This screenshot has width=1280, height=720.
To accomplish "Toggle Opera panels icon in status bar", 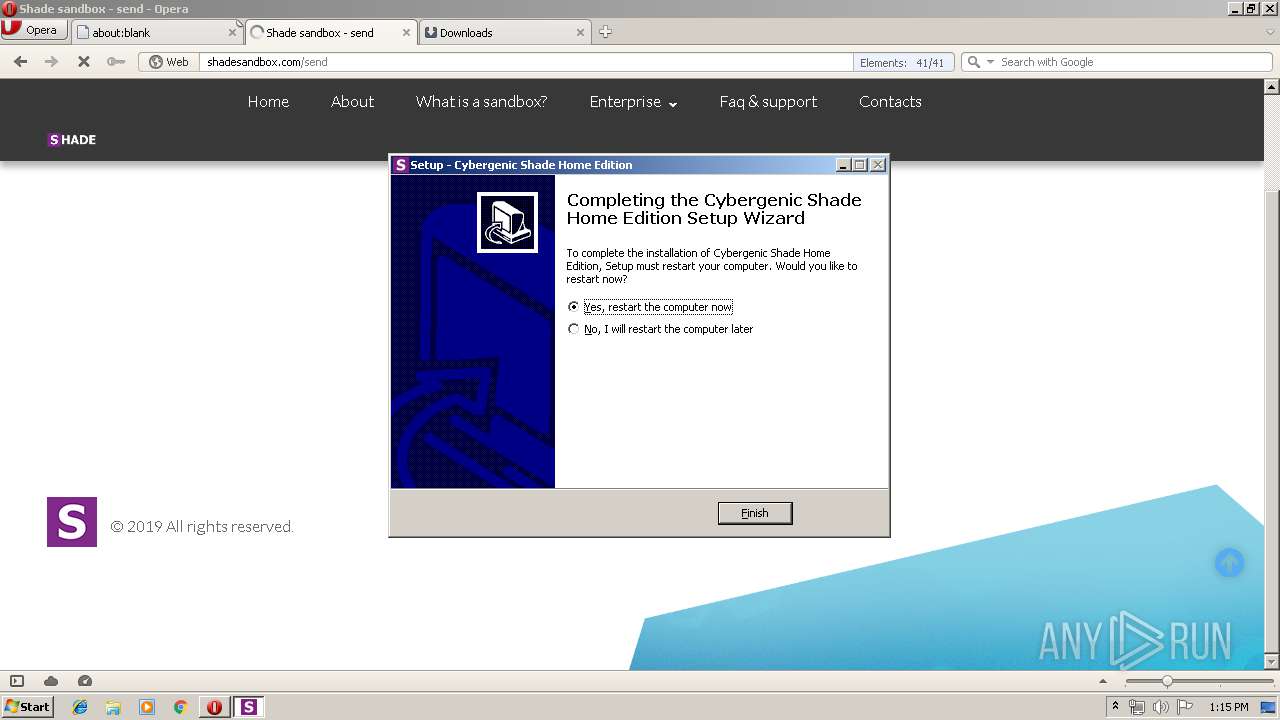I will pos(17,681).
